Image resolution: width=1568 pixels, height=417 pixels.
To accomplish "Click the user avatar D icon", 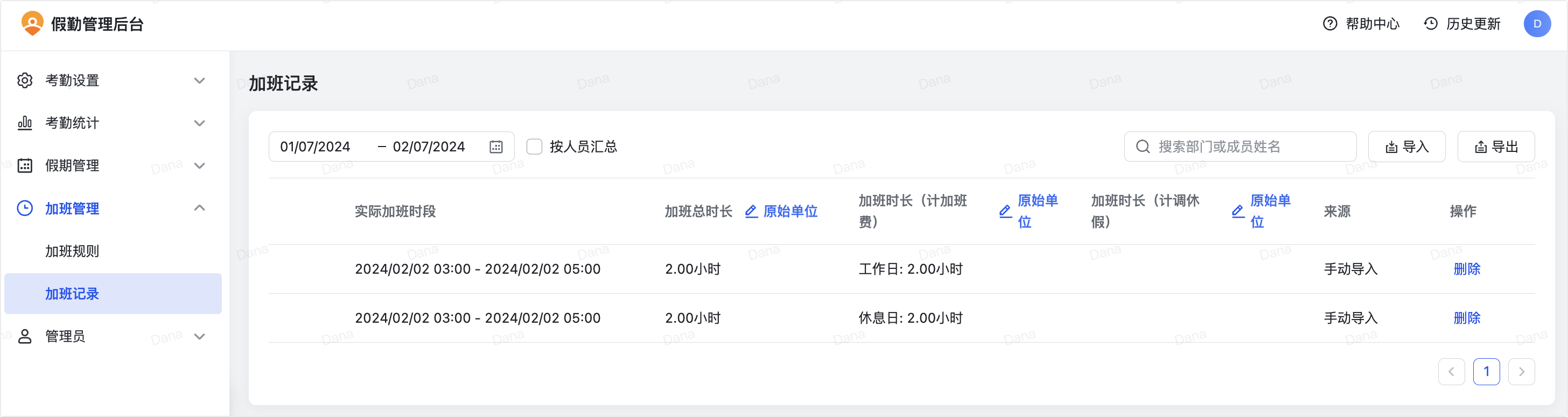I will 1536,24.
